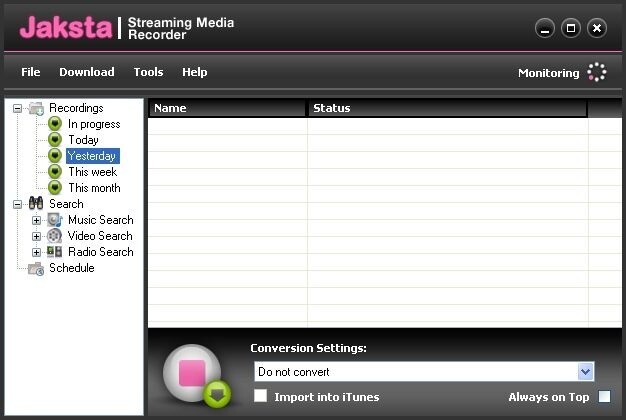
Task: Sort by the Status column header
Action: (448, 108)
